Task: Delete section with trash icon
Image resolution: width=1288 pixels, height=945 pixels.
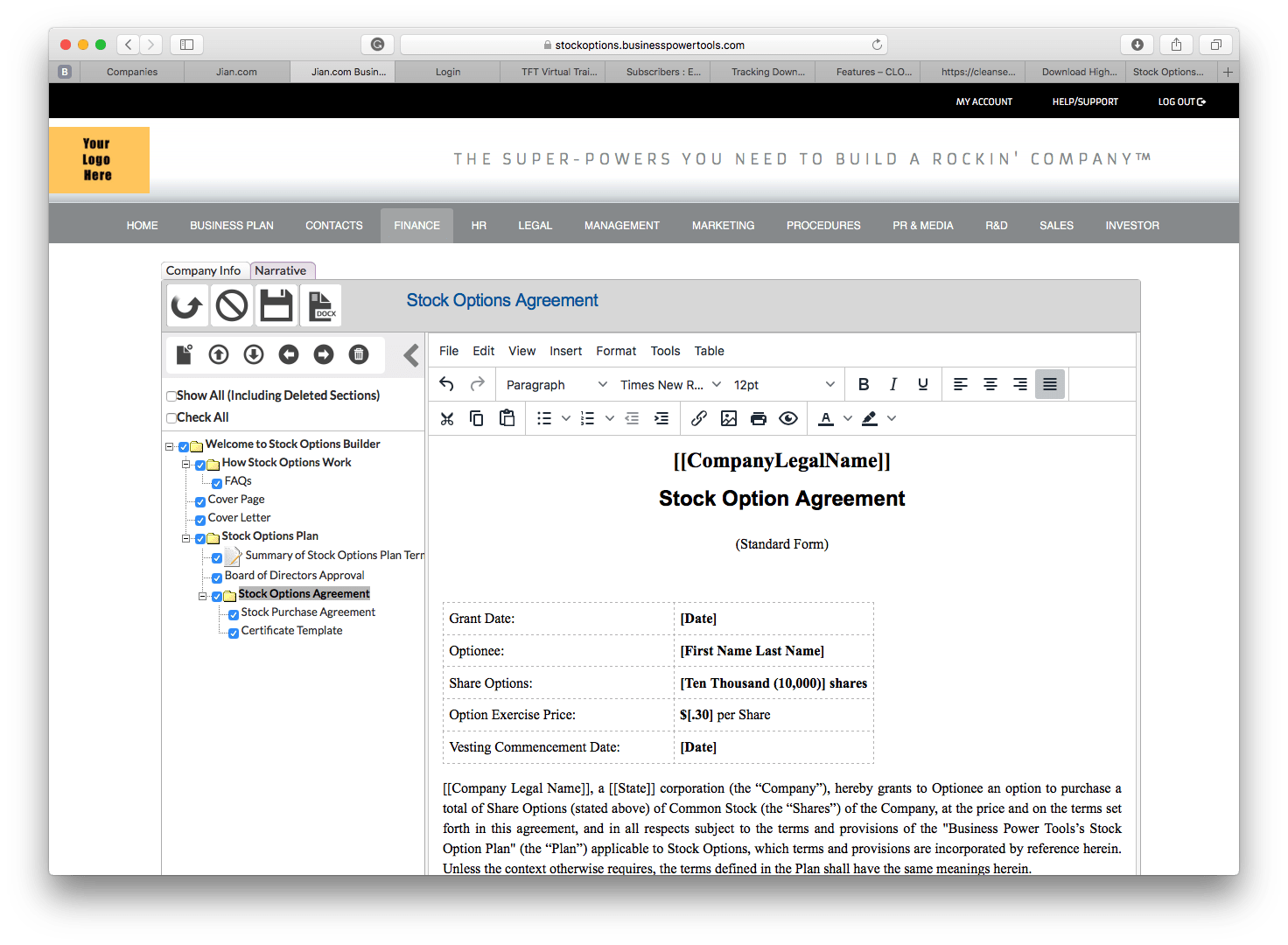Action: [359, 354]
